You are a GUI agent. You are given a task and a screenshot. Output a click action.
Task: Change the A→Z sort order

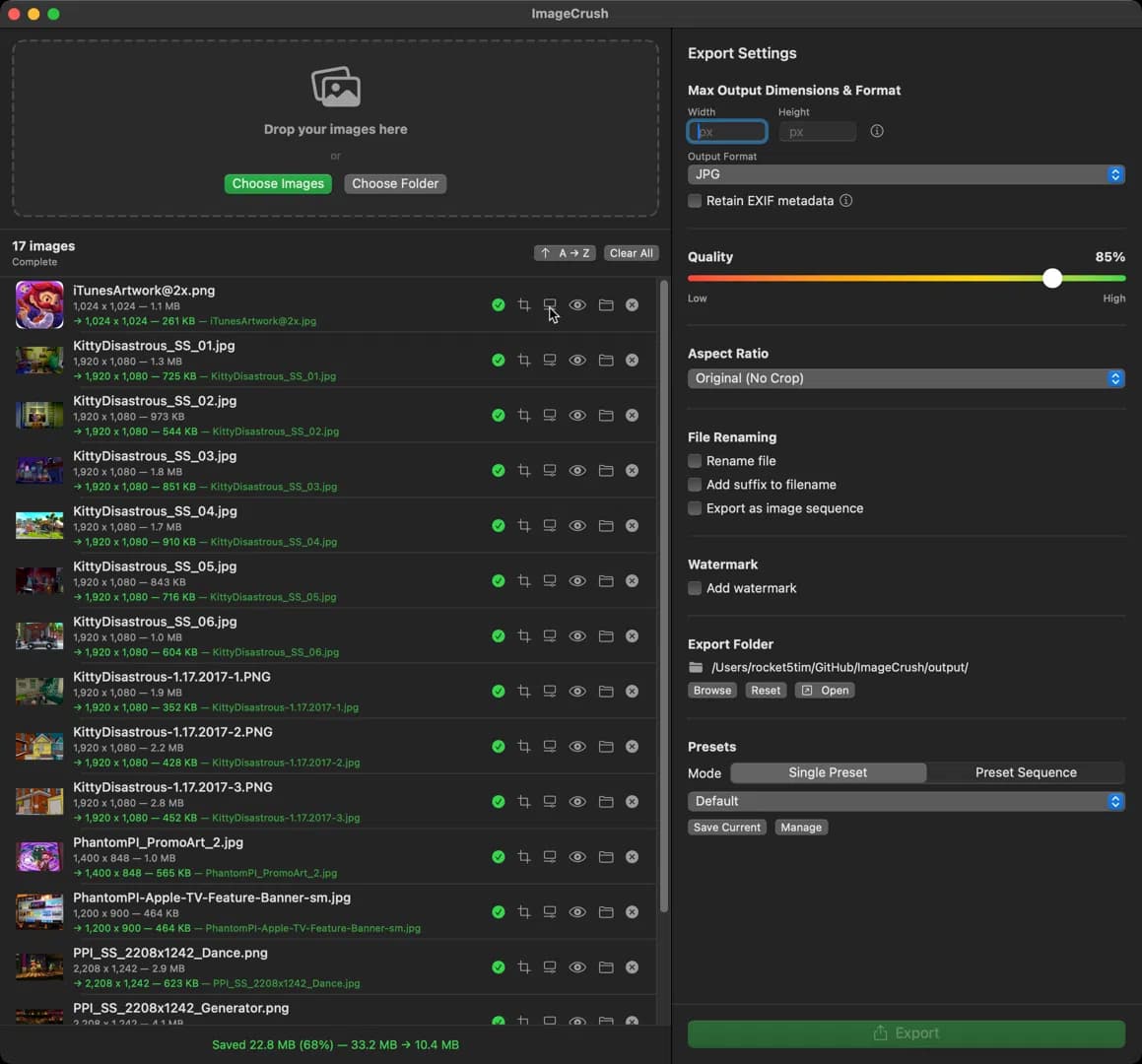click(566, 253)
